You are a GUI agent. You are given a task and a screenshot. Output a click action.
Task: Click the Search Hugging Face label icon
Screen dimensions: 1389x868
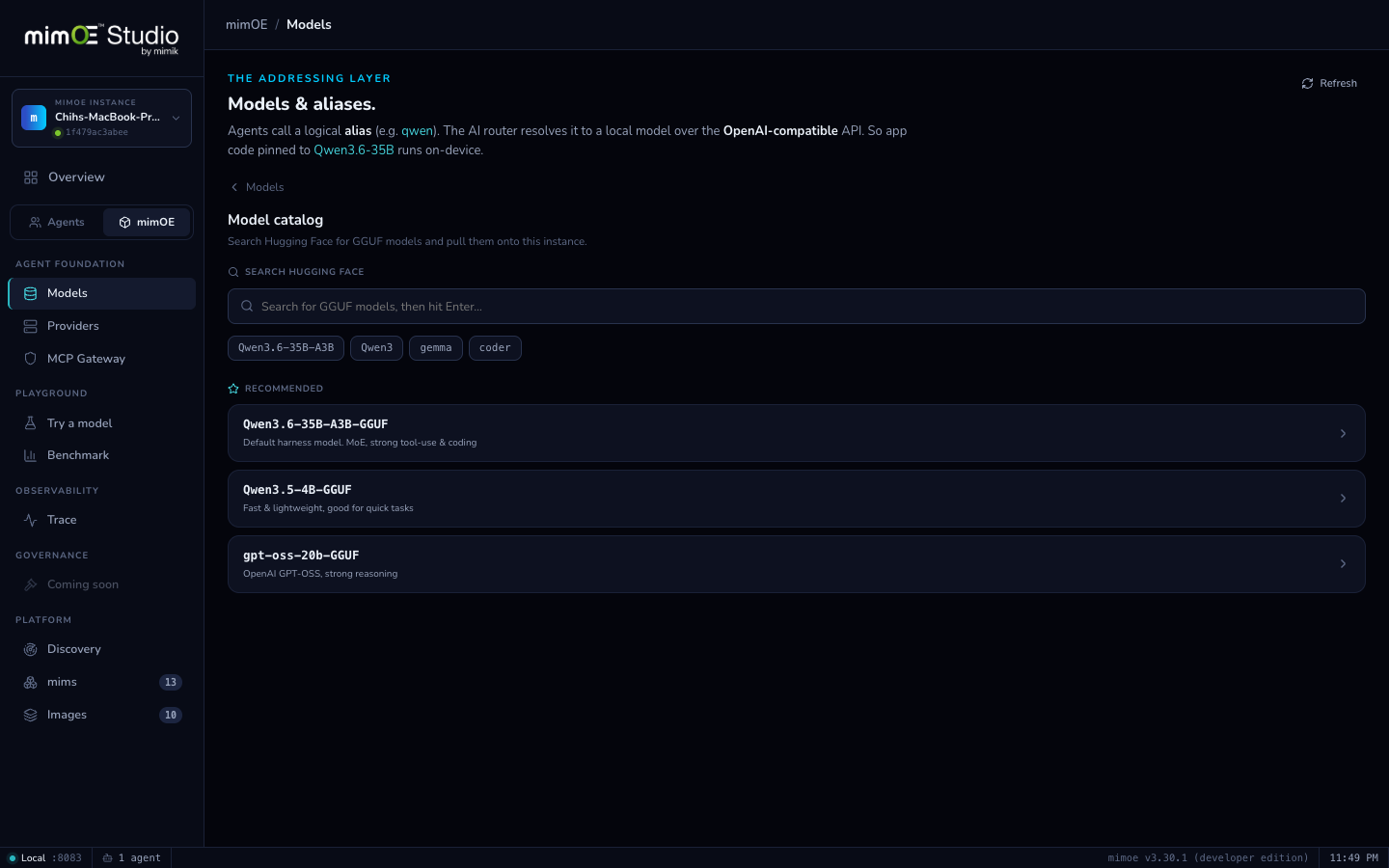coord(233,272)
